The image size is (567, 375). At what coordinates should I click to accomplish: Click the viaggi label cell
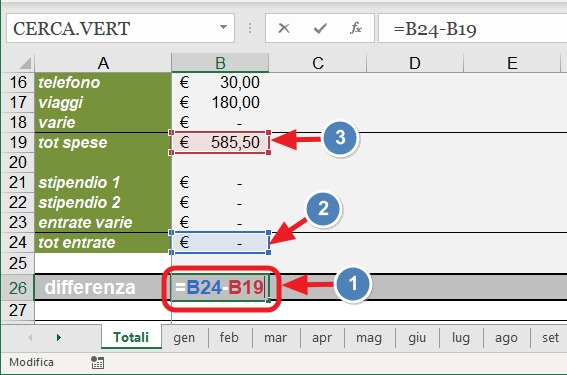point(103,102)
